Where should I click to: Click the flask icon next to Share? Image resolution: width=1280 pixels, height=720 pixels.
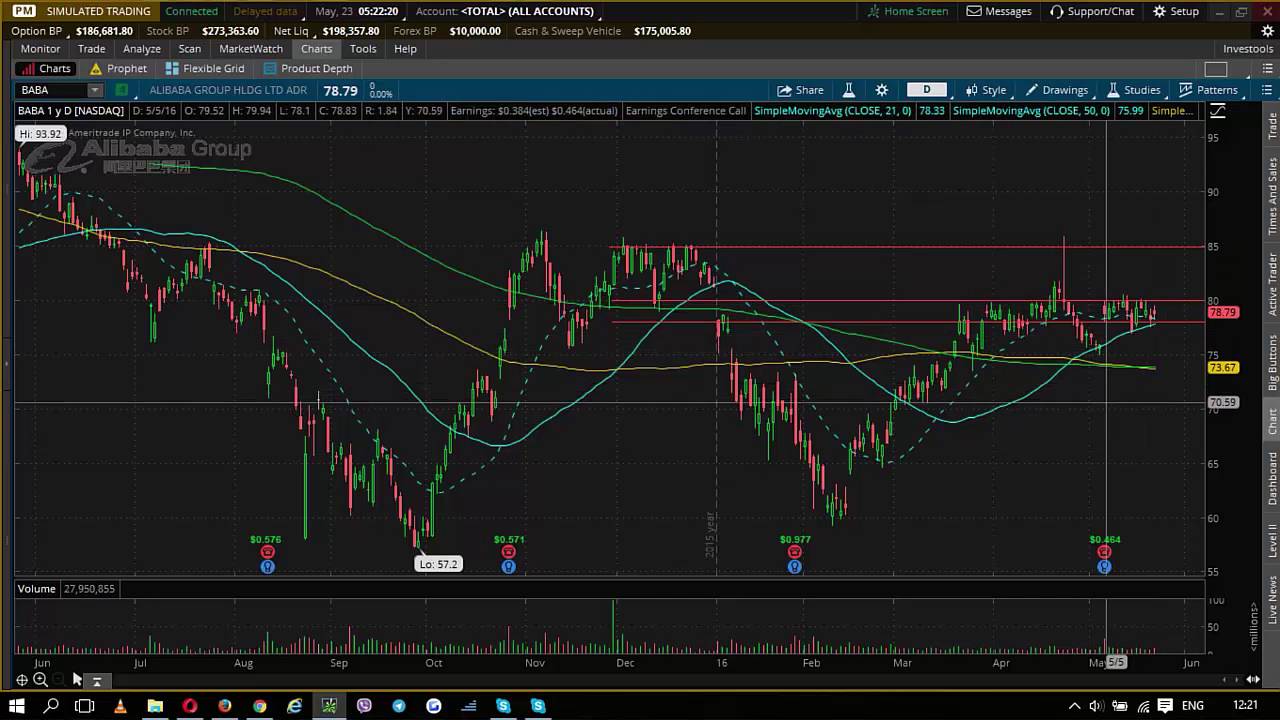848,90
